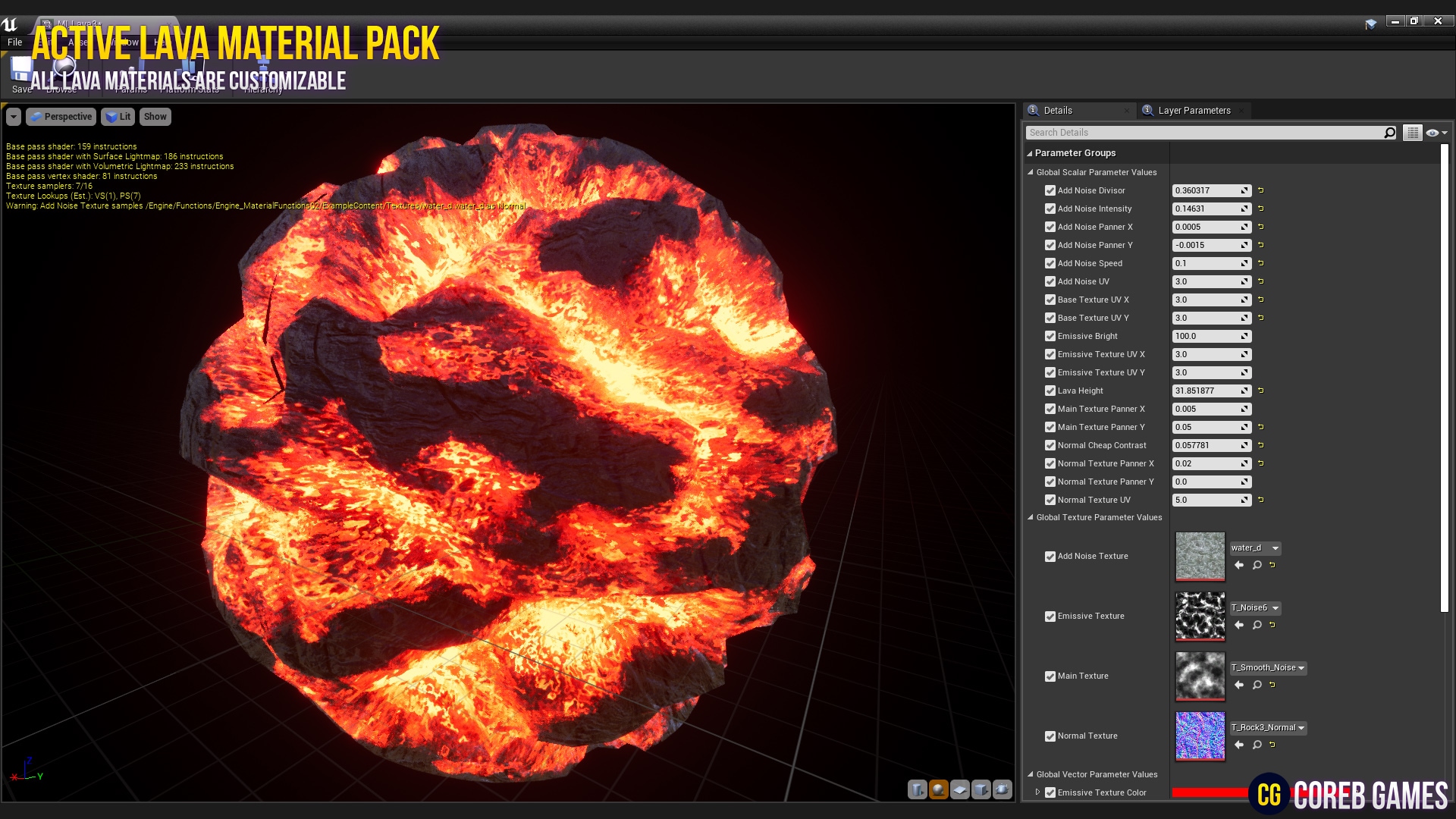1456x819 pixels.
Task: Select the cube preview mesh icon
Action: (x=981, y=789)
